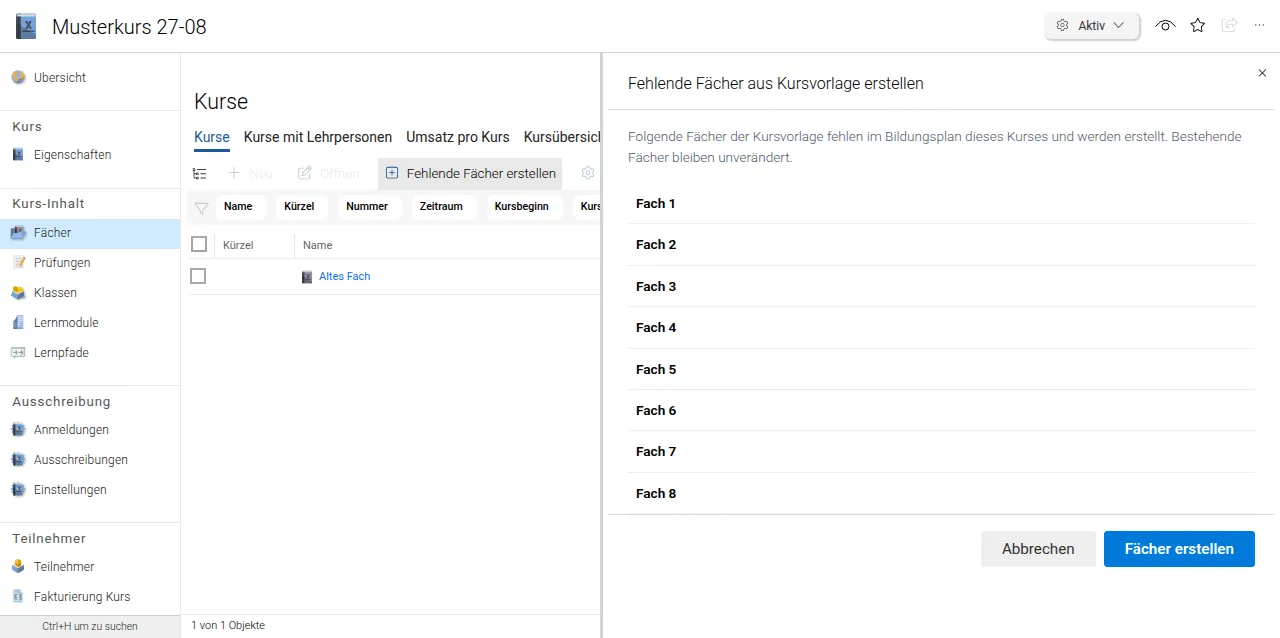The height and width of the screenshot is (638, 1280).
Task: Open Übersicht via its sidebar icon
Action: [x=18, y=78]
